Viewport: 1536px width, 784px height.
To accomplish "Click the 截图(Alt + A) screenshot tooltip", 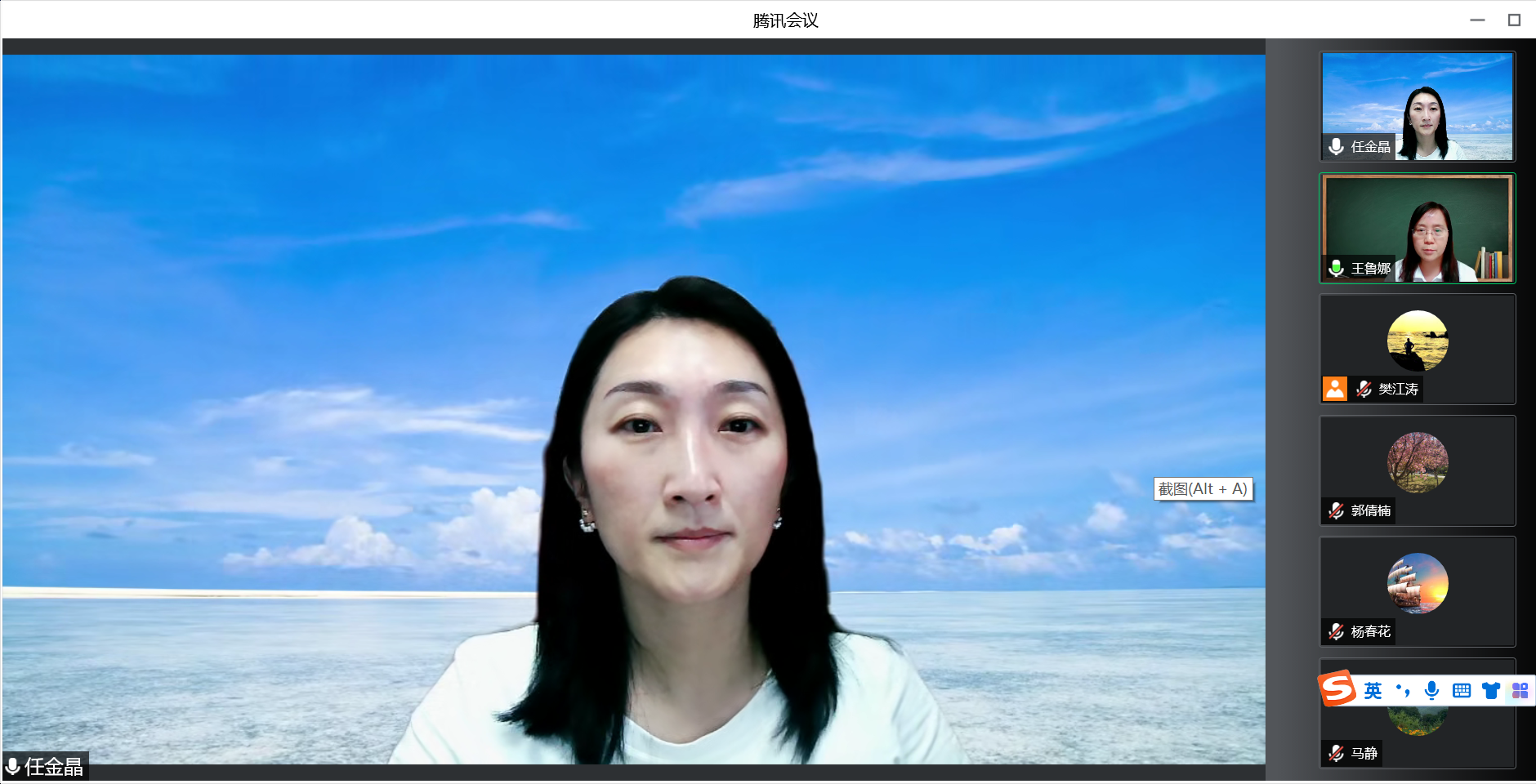I will click(x=1203, y=489).
